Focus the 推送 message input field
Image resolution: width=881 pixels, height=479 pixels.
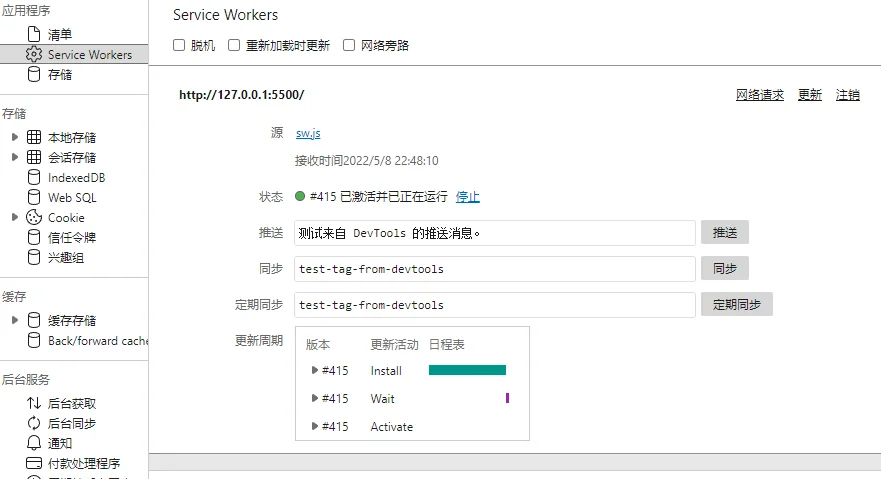pyautogui.click(x=494, y=233)
